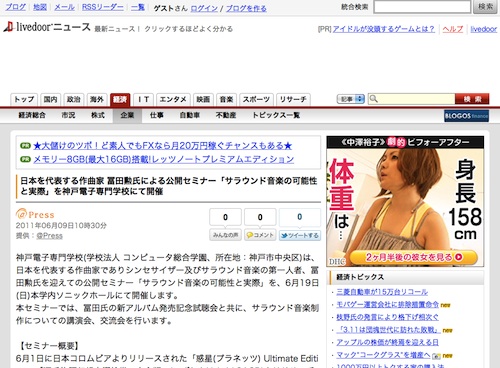Click the 2ヶ月半後の彼女を見る button
This screenshot has height=368, width=500.
tap(413, 257)
